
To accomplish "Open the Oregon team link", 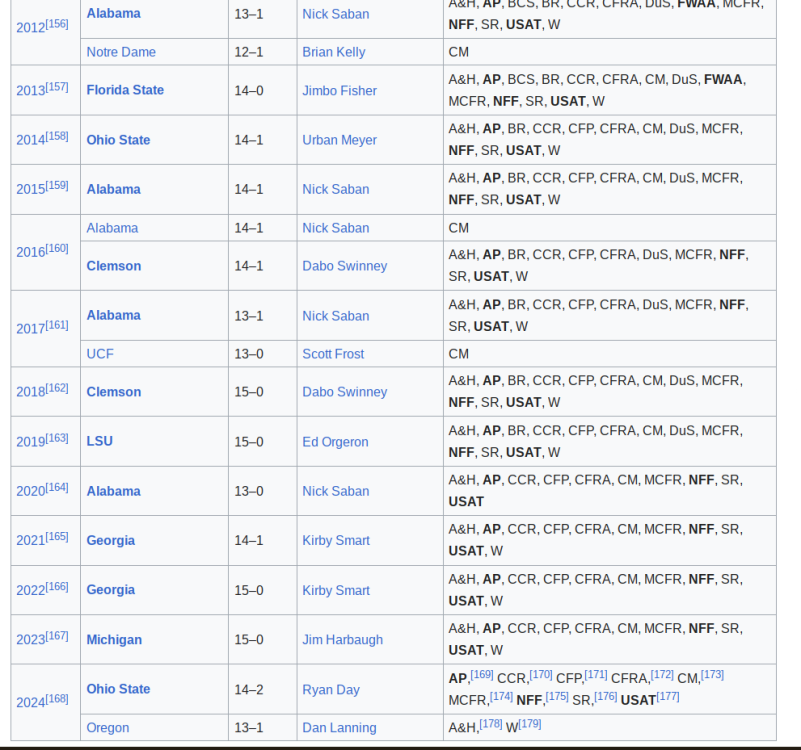I will click(107, 728).
